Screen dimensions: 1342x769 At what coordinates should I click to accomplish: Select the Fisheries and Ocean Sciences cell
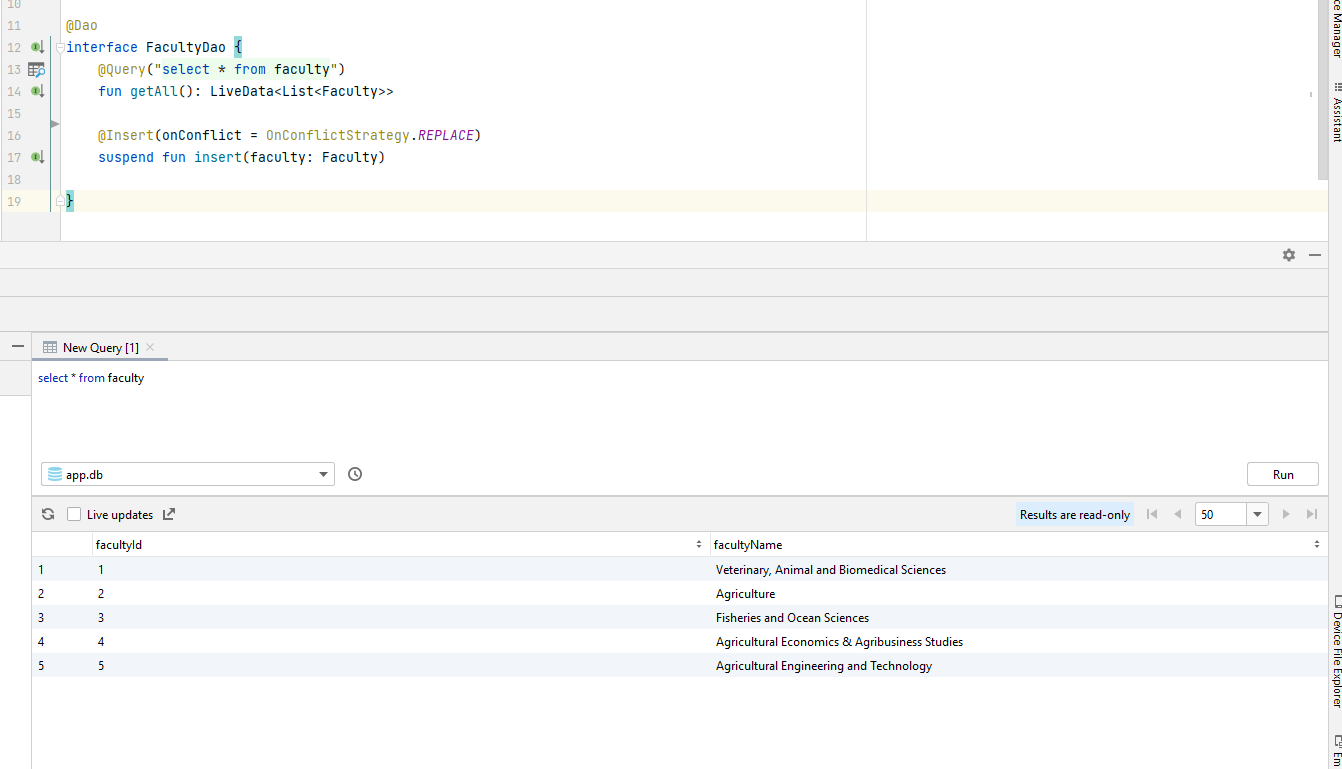(x=1018, y=618)
